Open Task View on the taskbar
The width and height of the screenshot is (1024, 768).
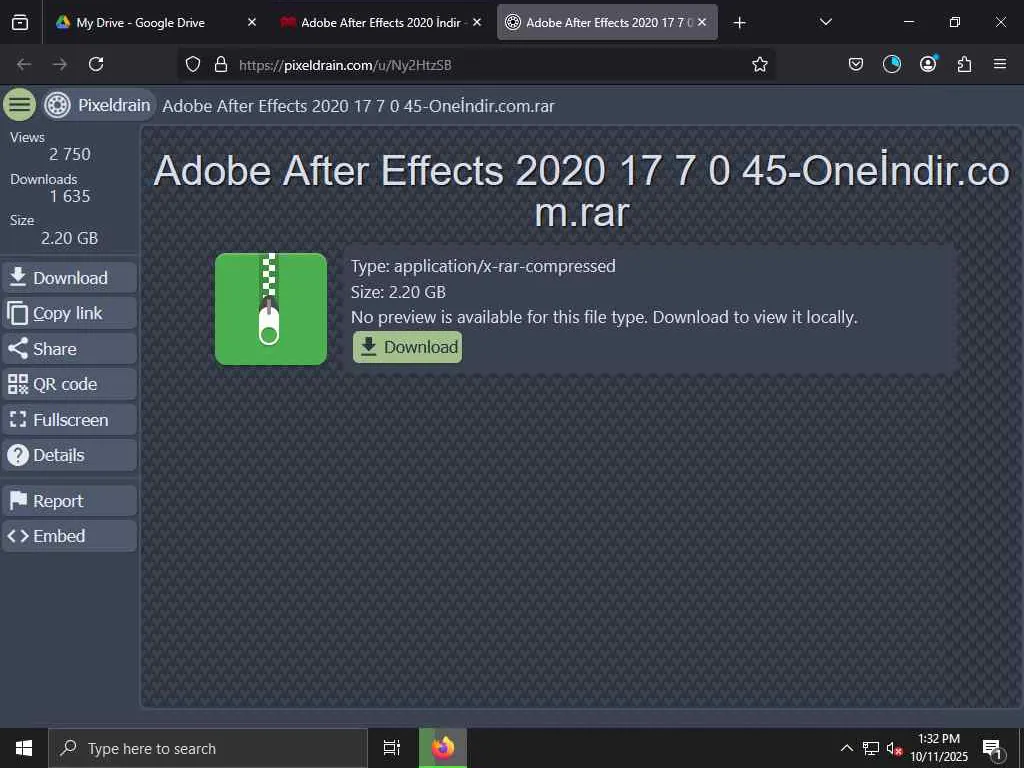coord(392,748)
